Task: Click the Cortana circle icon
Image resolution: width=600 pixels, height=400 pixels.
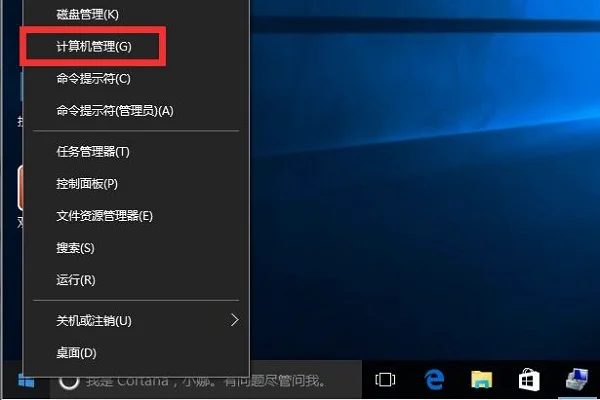Action: point(69,380)
